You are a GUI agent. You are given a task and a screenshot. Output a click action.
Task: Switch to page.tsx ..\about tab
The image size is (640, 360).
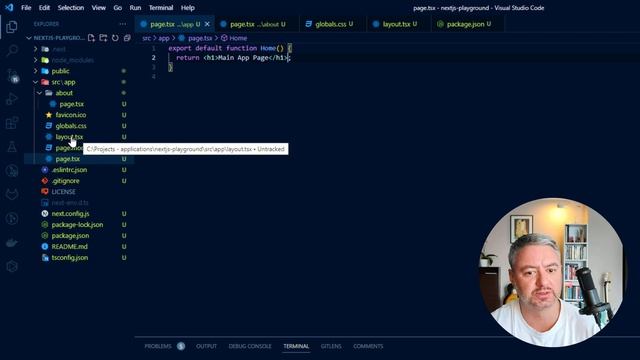click(257, 24)
